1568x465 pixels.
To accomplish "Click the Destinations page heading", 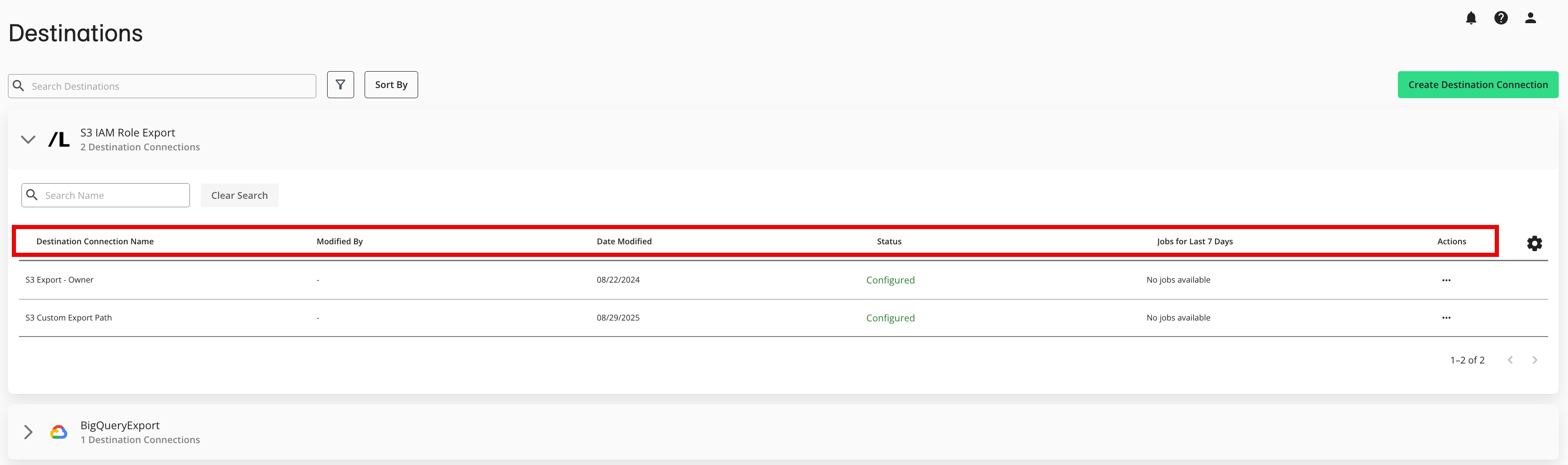I will point(75,33).
